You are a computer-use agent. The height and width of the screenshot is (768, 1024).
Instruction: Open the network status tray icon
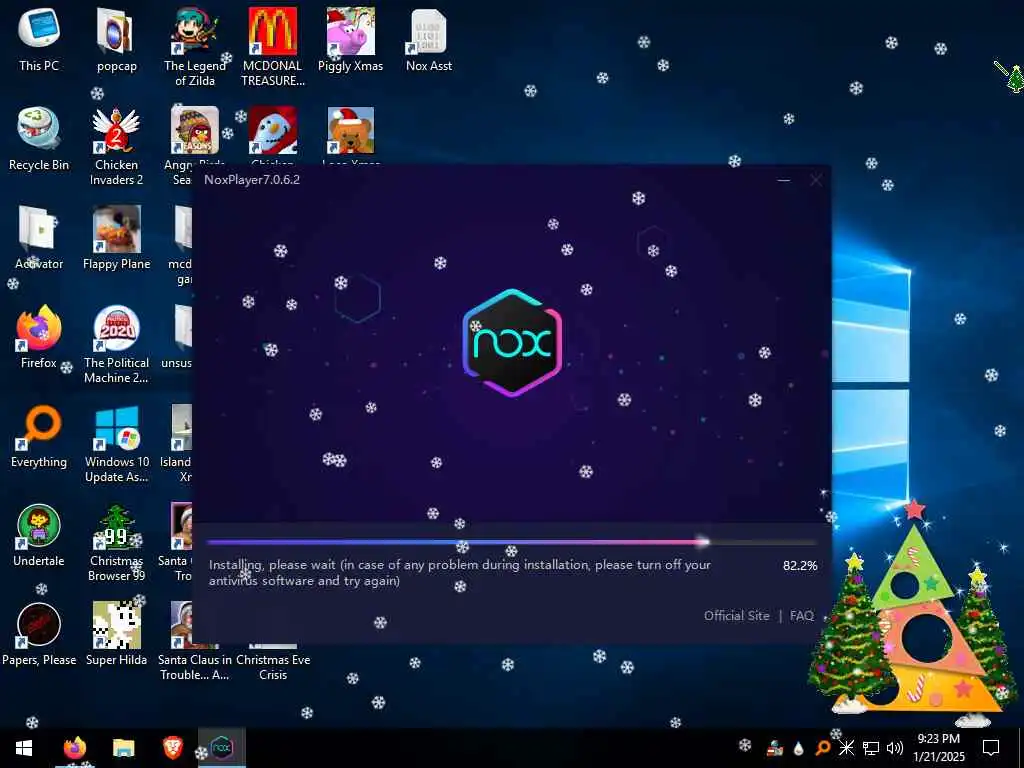pyautogui.click(x=871, y=748)
